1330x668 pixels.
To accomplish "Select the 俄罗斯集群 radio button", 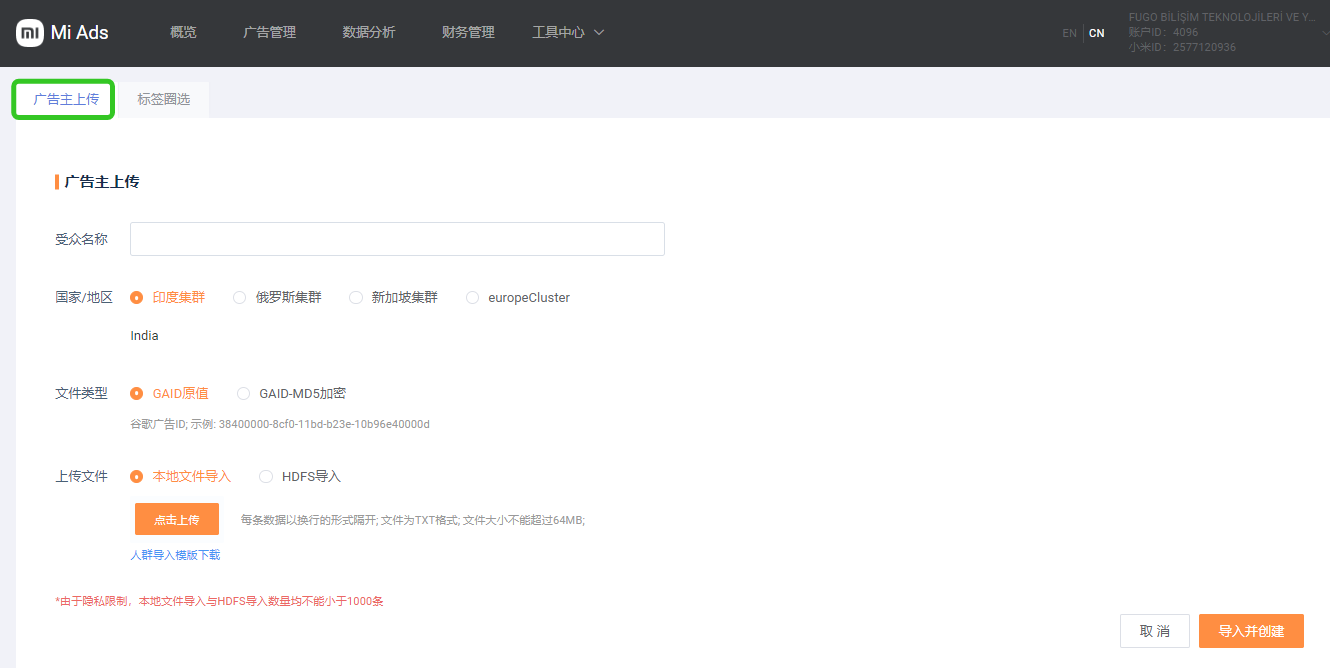I will click(240, 297).
